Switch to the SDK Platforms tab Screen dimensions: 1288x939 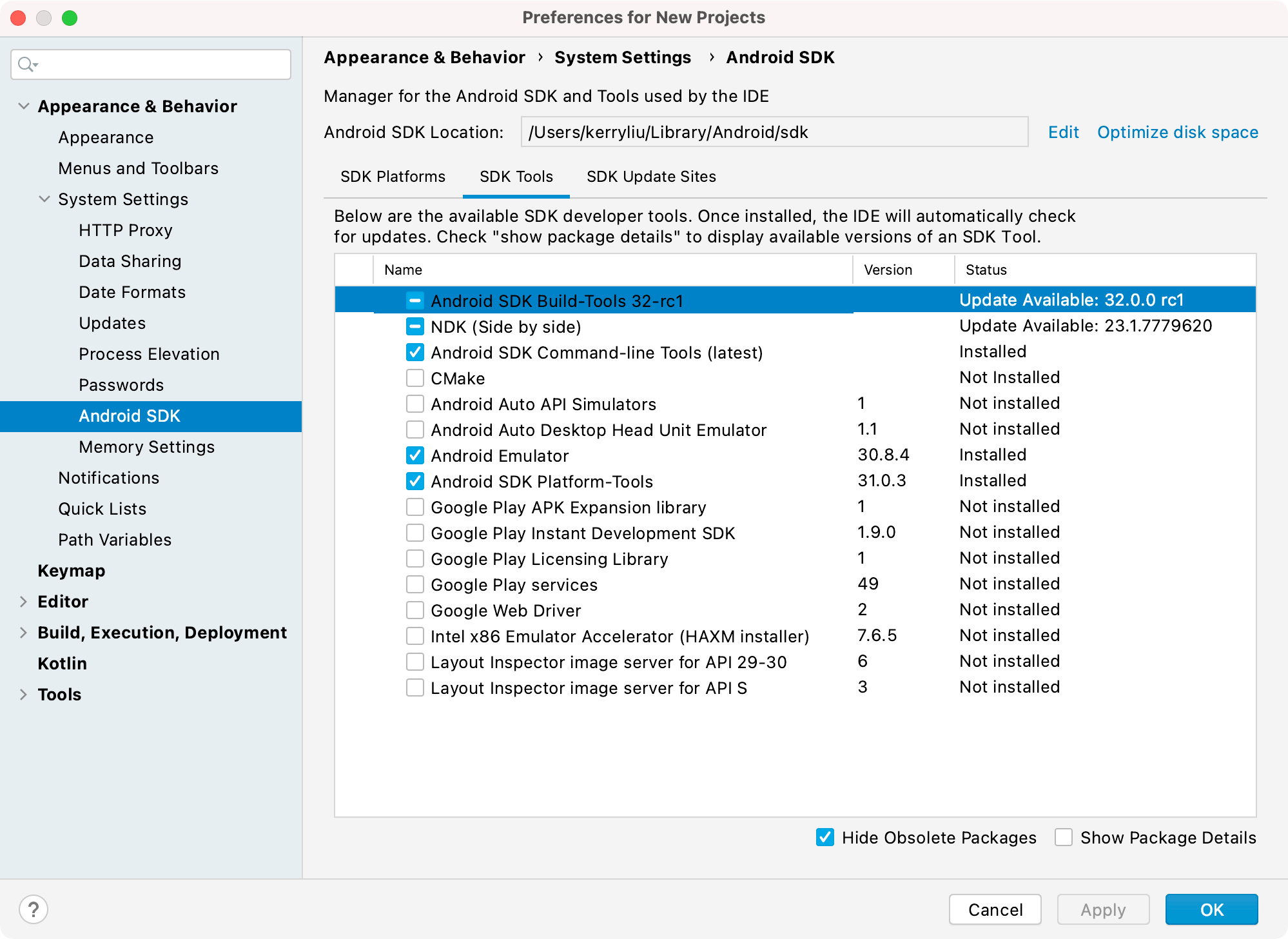(x=393, y=177)
